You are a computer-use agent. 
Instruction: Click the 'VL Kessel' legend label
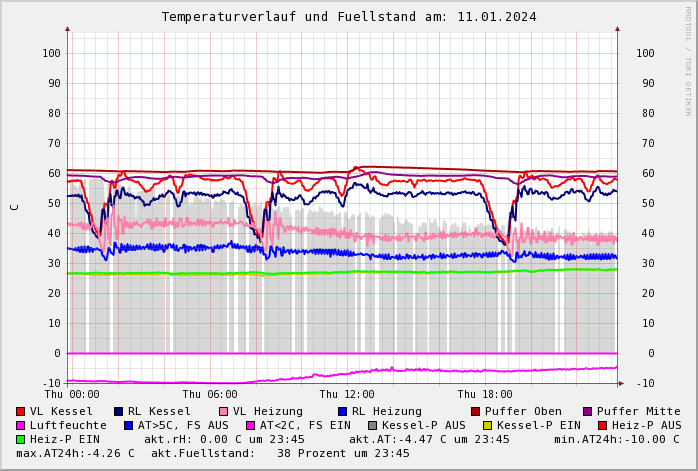click(x=61, y=411)
